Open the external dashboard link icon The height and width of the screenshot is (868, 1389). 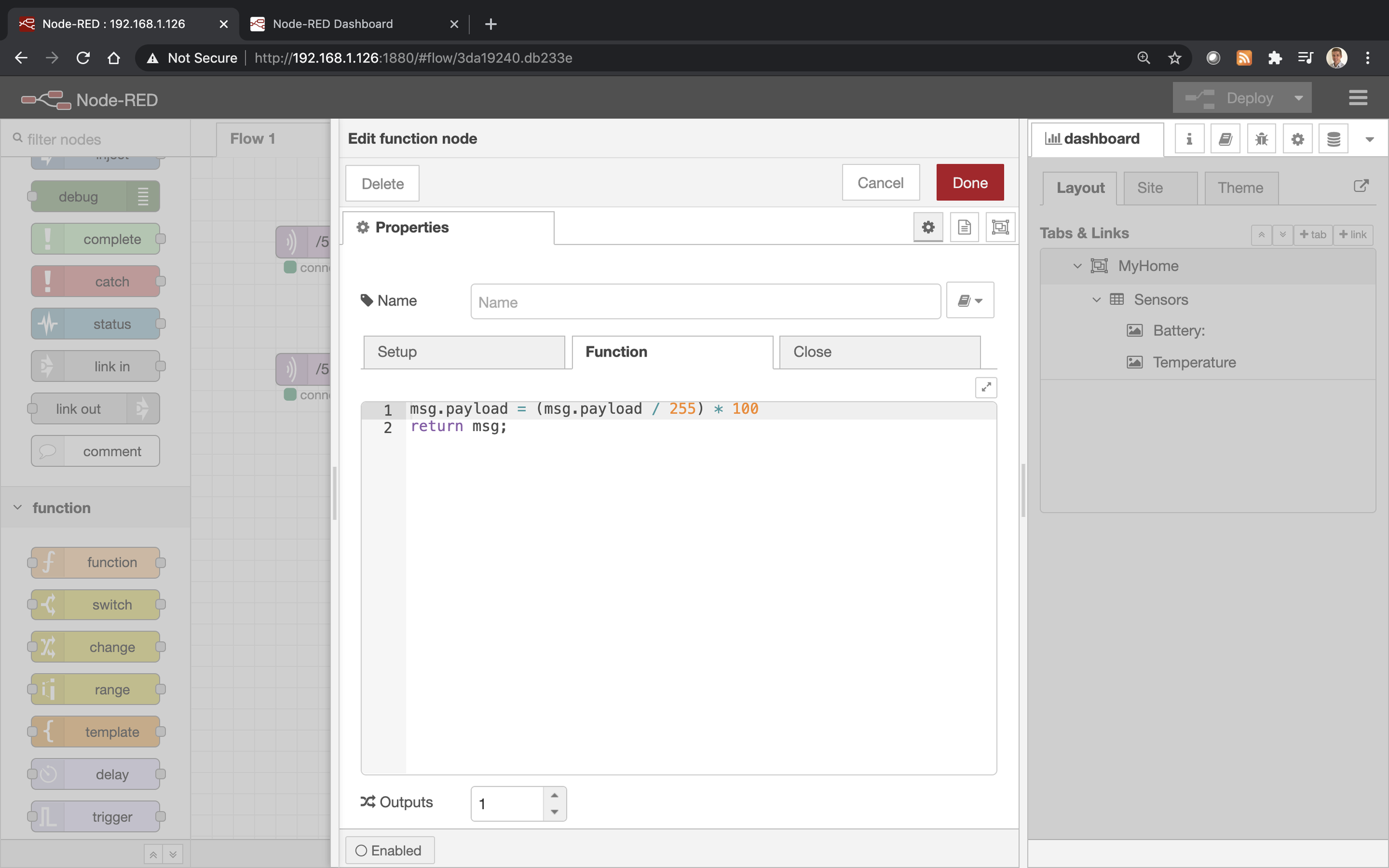[x=1361, y=186]
